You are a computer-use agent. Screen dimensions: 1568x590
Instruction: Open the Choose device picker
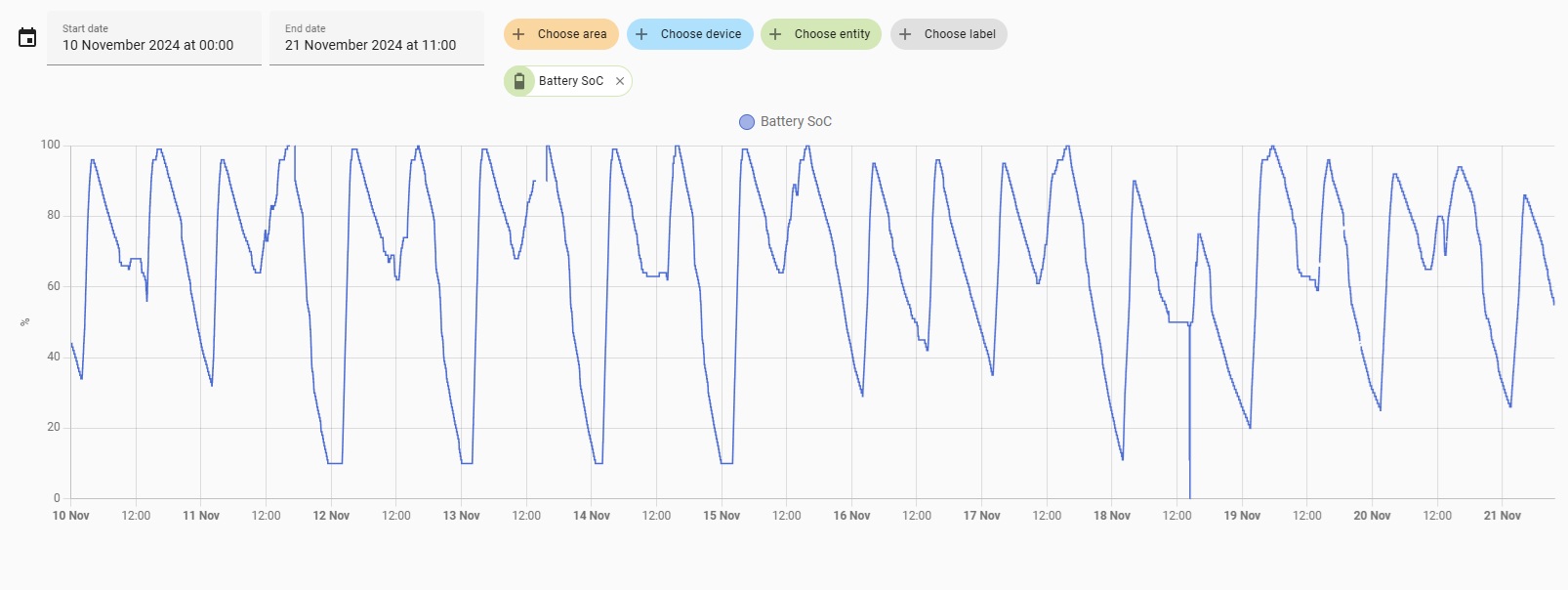(700, 34)
